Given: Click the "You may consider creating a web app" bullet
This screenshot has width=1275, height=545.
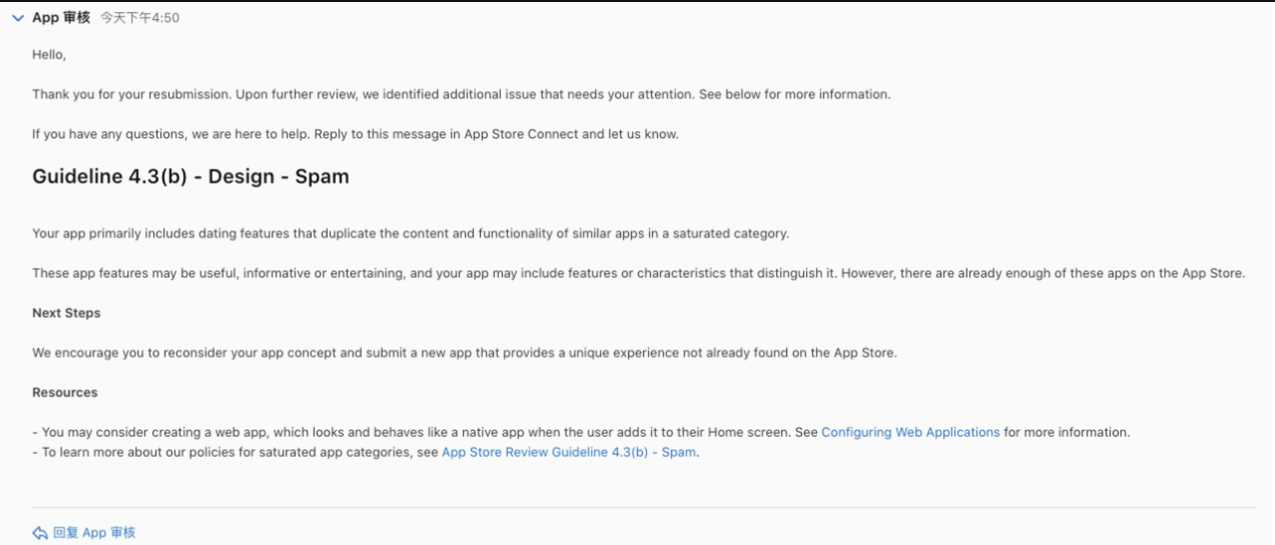Looking at the screenshot, I should pos(420,432).
